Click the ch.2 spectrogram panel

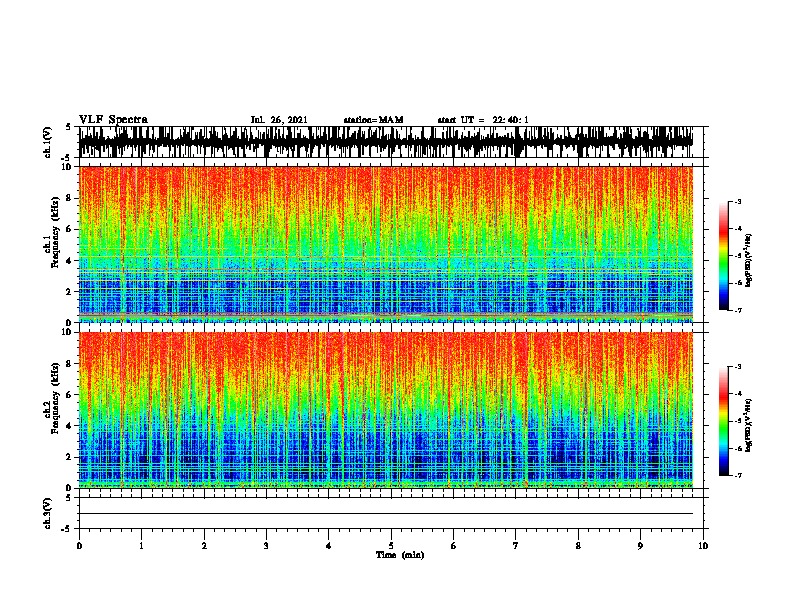[x=386, y=410]
